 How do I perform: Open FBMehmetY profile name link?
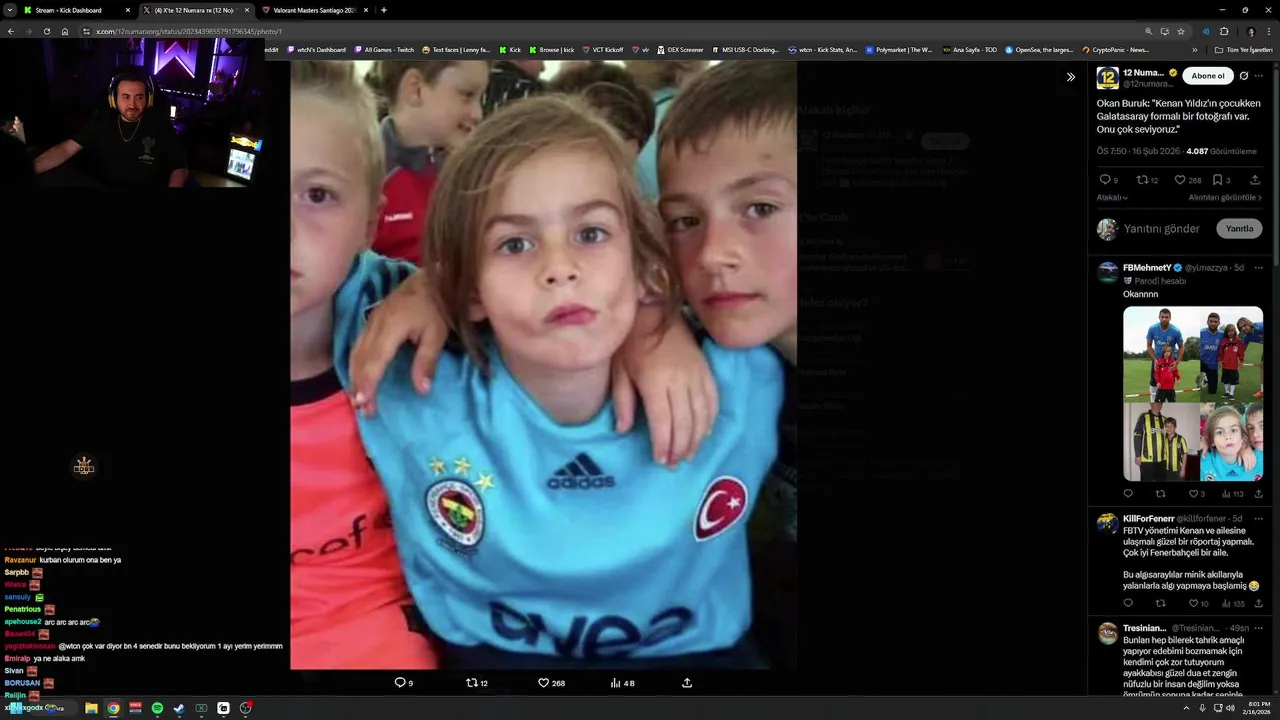pos(1146,267)
